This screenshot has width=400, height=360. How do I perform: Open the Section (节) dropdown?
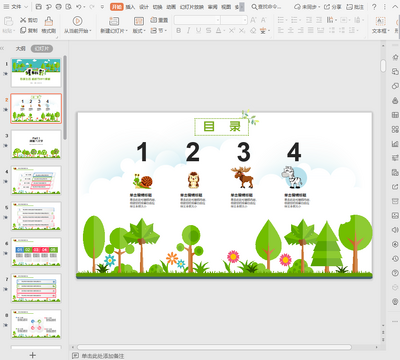[159, 30]
